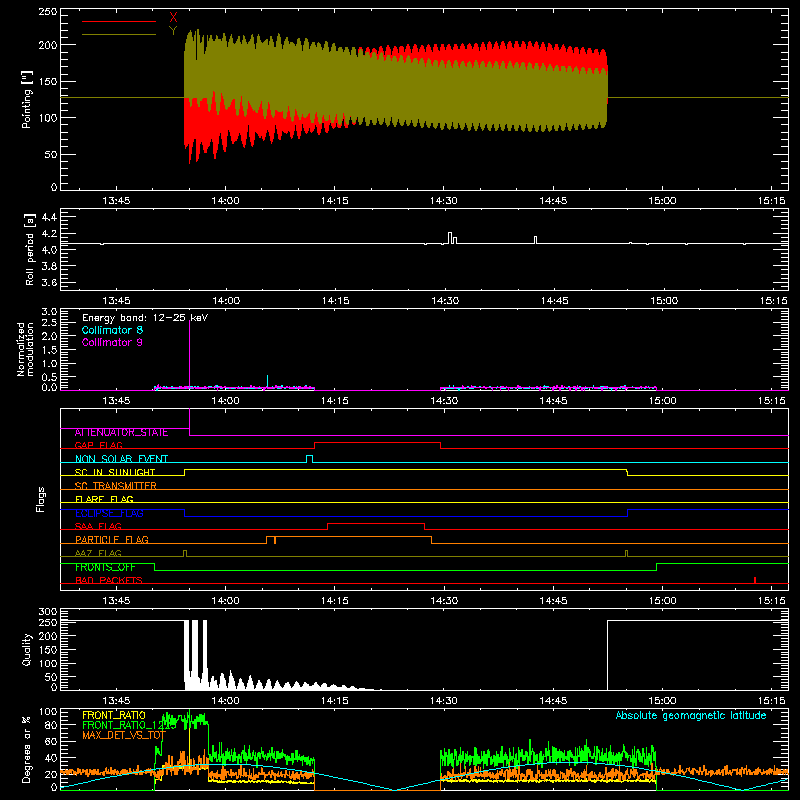This screenshot has width=800, height=800.
Task: Click the SAA_FLAG label
Action: [98, 526]
